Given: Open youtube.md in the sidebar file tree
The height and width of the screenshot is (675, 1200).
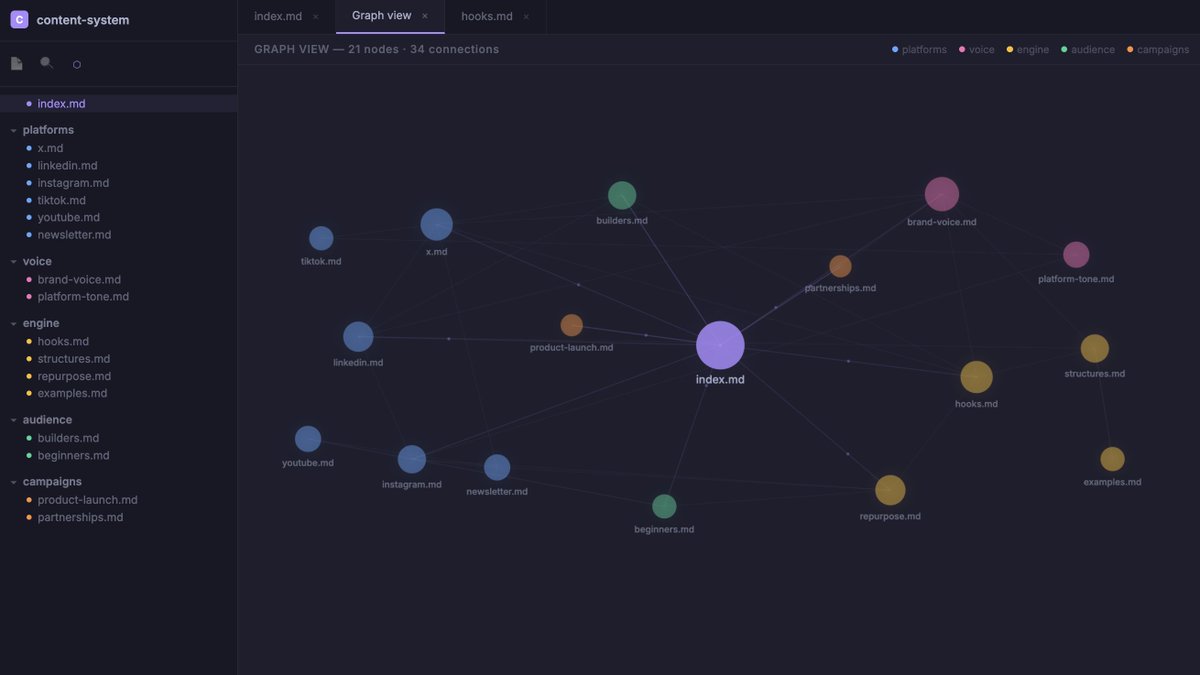Looking at the screenshot, I should pyautogui.click(x=118, y=217).
